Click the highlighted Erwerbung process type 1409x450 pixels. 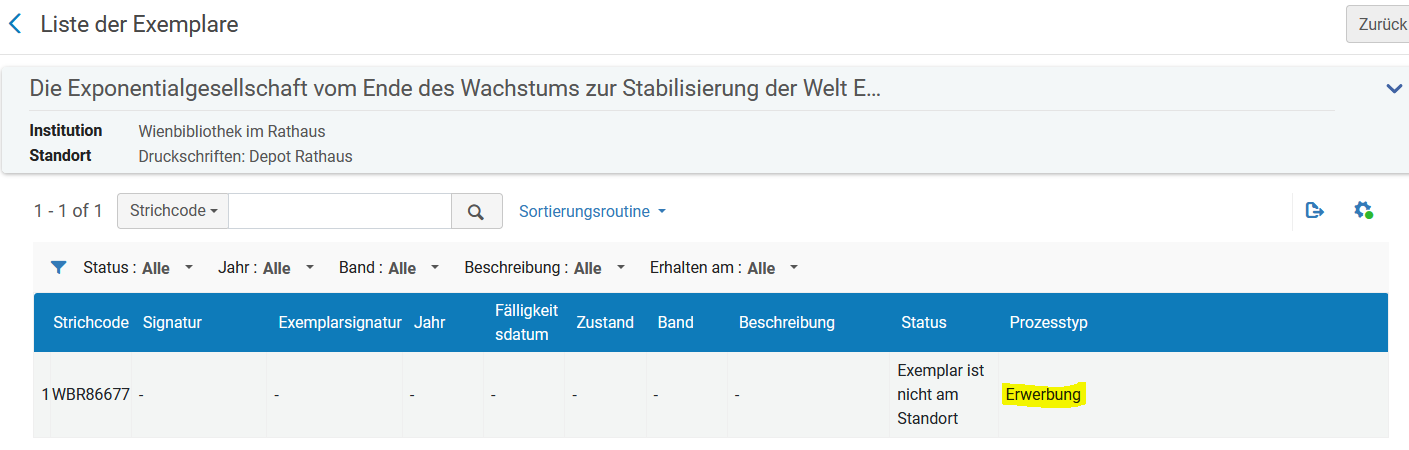[1043, 394]
